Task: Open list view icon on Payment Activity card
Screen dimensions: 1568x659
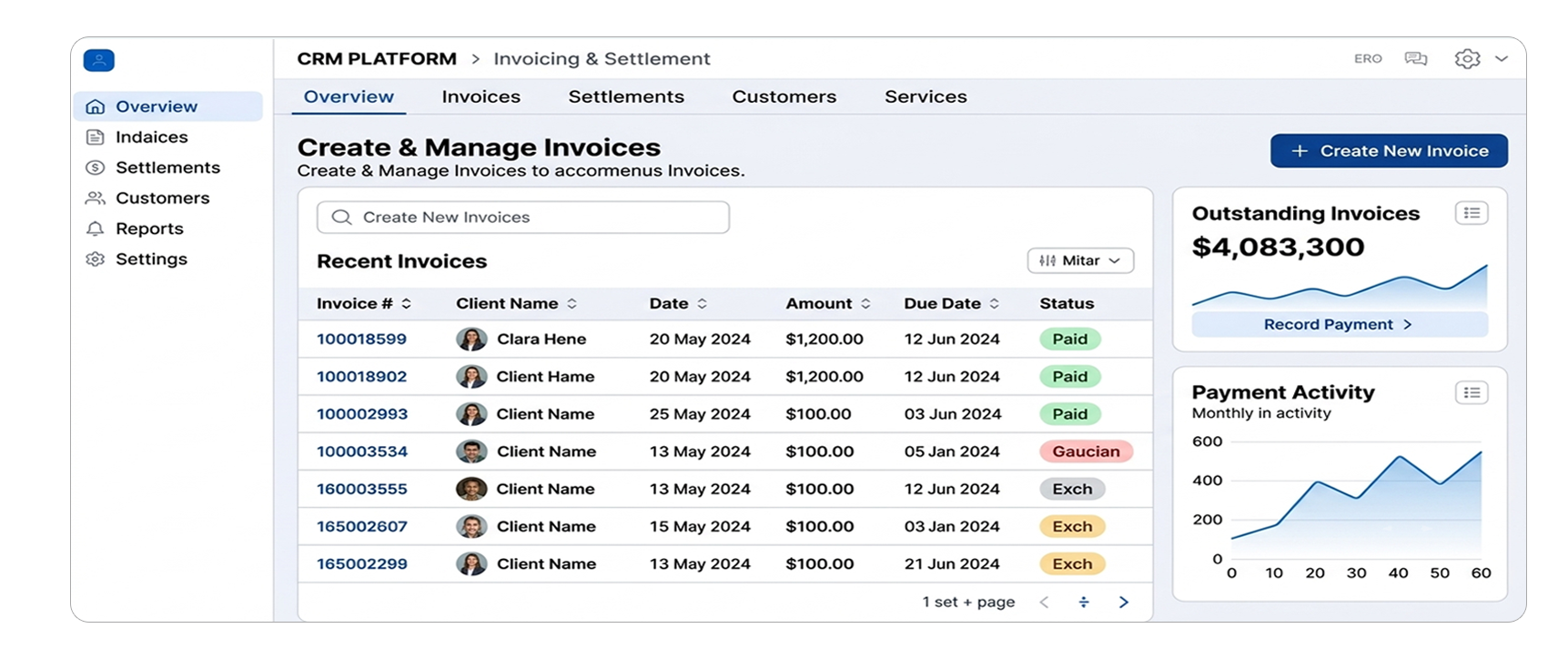Action: coord(1472,392)
